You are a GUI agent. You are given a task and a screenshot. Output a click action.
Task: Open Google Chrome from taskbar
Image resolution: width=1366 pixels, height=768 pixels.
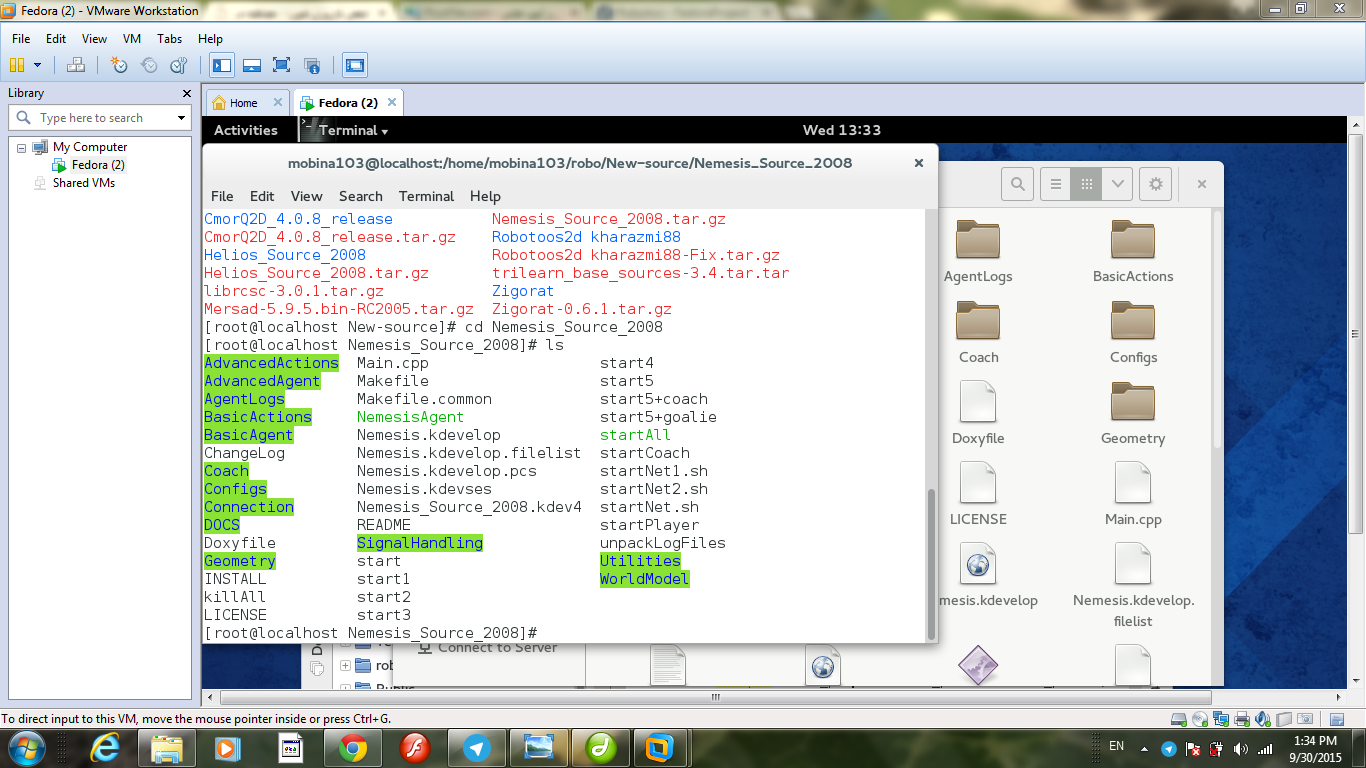[352, 747]
